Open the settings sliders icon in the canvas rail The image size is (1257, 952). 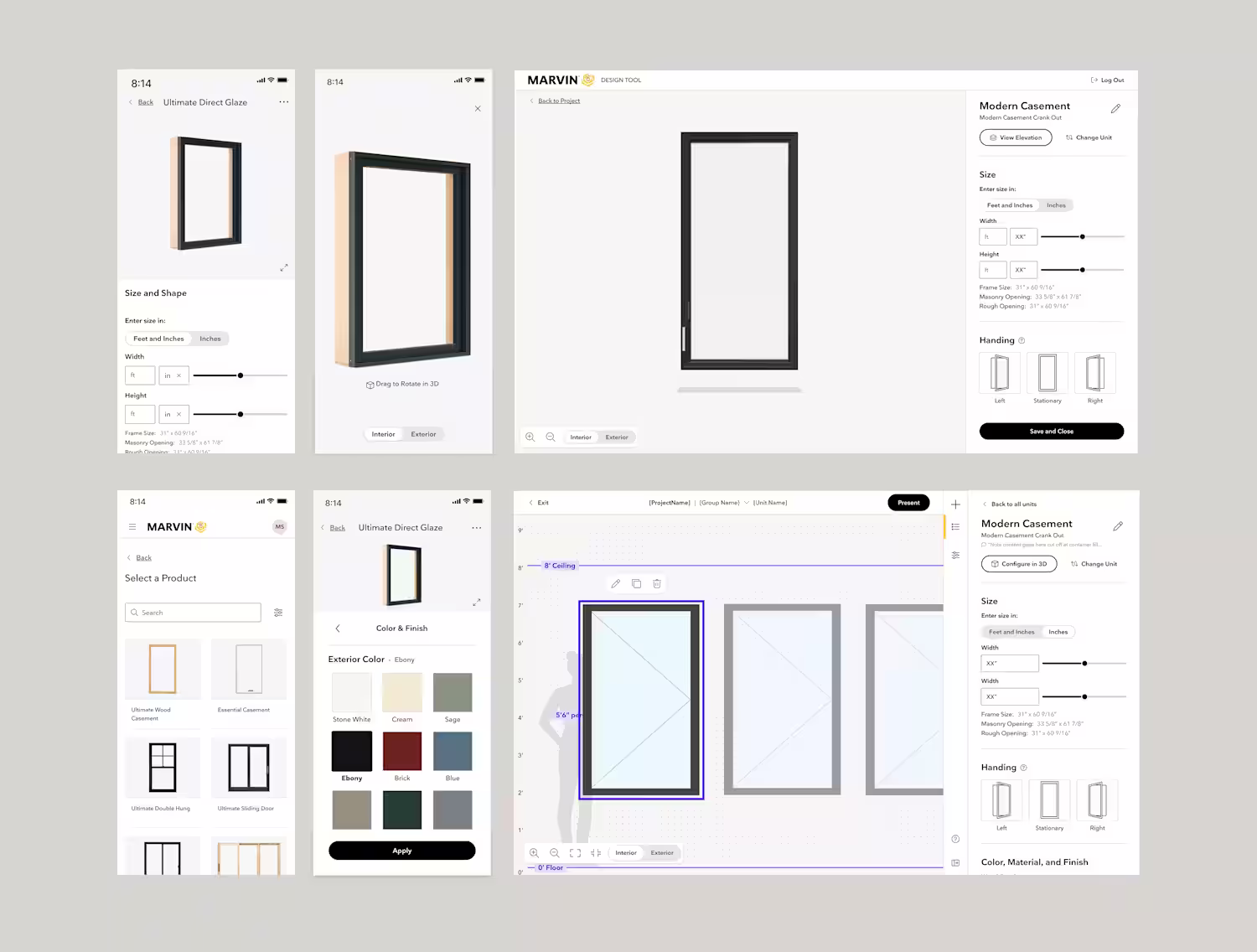[955, 556]
